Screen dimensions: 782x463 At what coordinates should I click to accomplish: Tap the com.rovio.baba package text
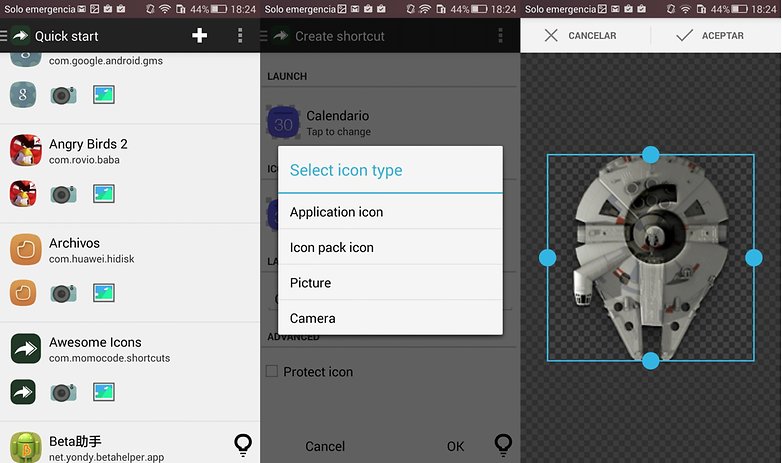tap(84, 160)
